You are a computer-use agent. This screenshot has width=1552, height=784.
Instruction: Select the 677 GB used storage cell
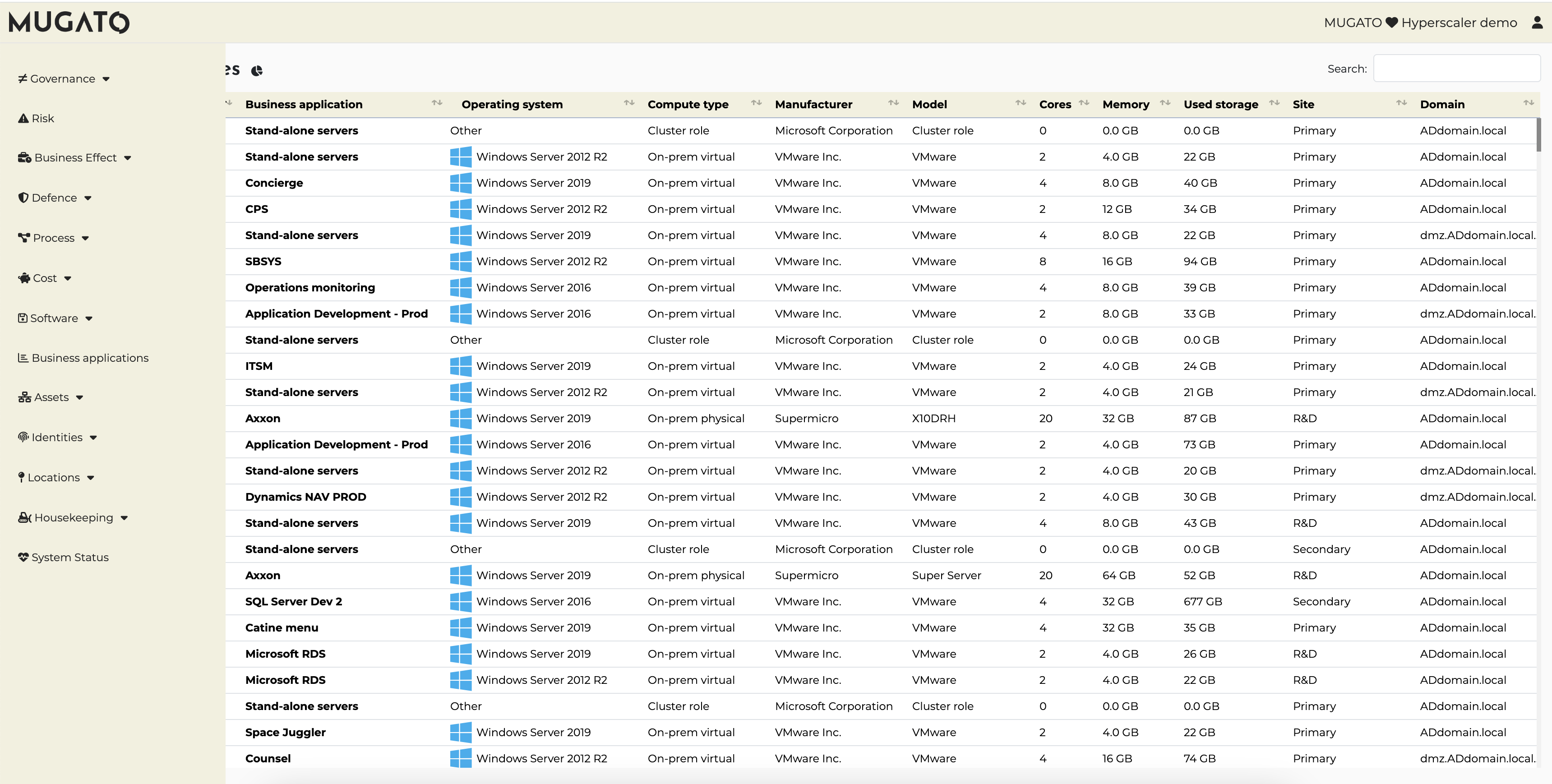pos(1202,601)
